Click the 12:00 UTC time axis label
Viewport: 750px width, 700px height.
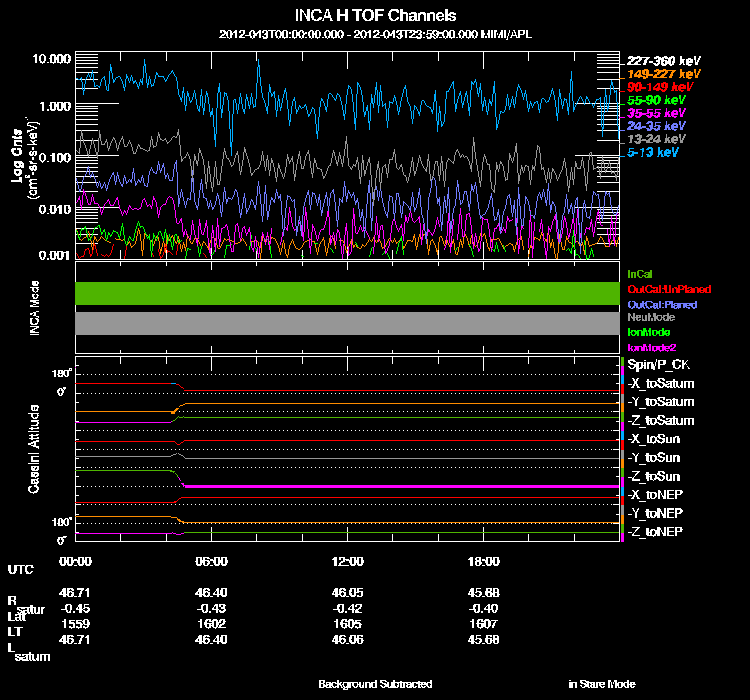(x=347, y=561)
